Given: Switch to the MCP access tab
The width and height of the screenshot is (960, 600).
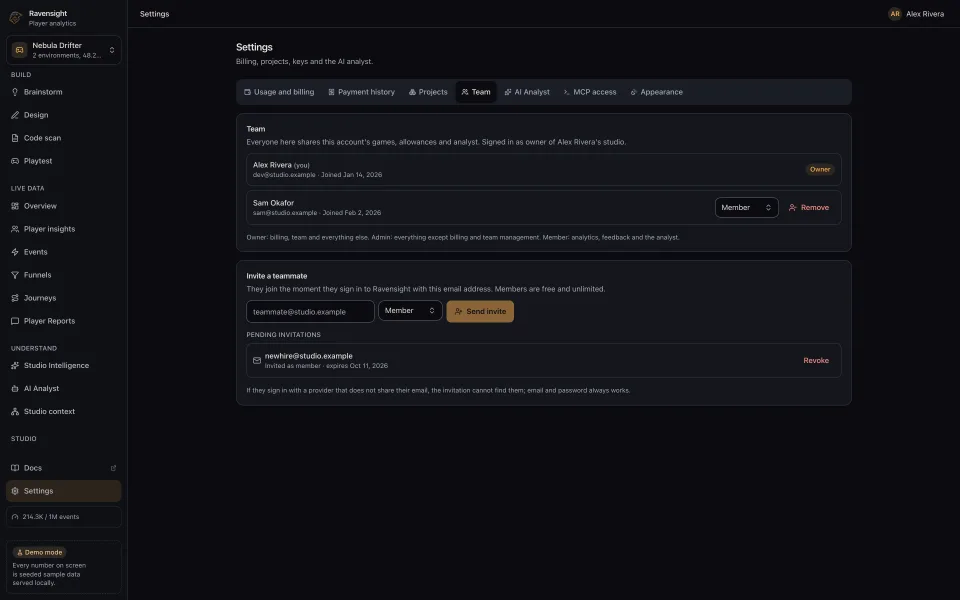Looking at the screenshot, I should 590,92.
